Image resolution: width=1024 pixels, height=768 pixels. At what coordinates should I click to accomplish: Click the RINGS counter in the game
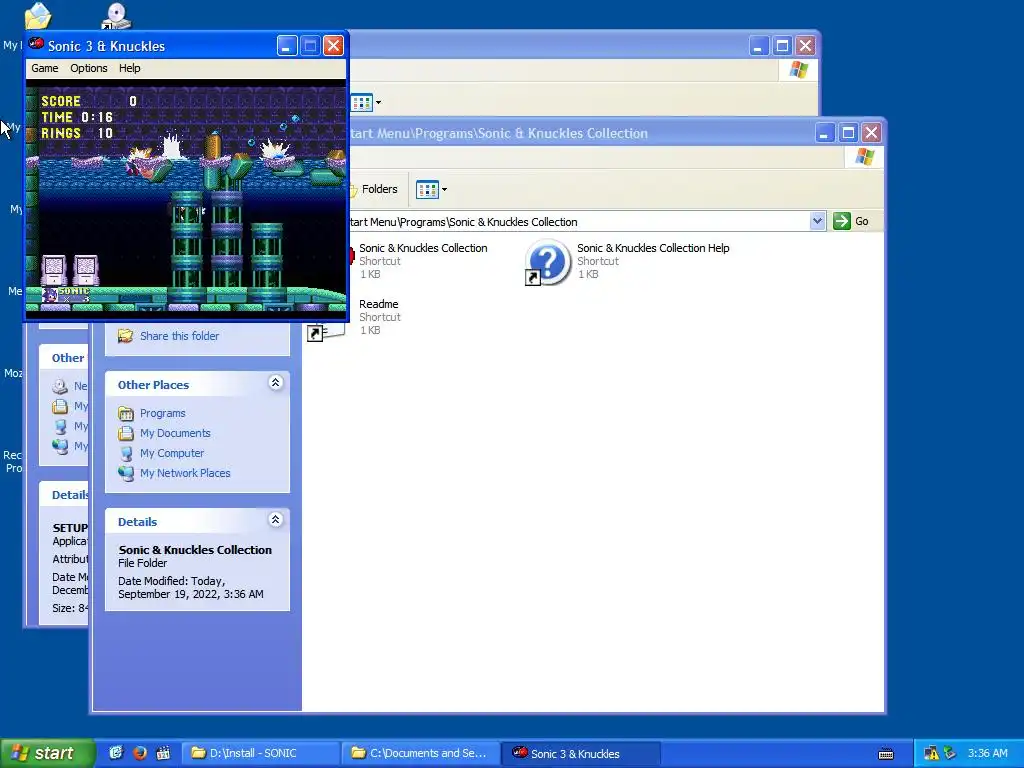[77, 133]
